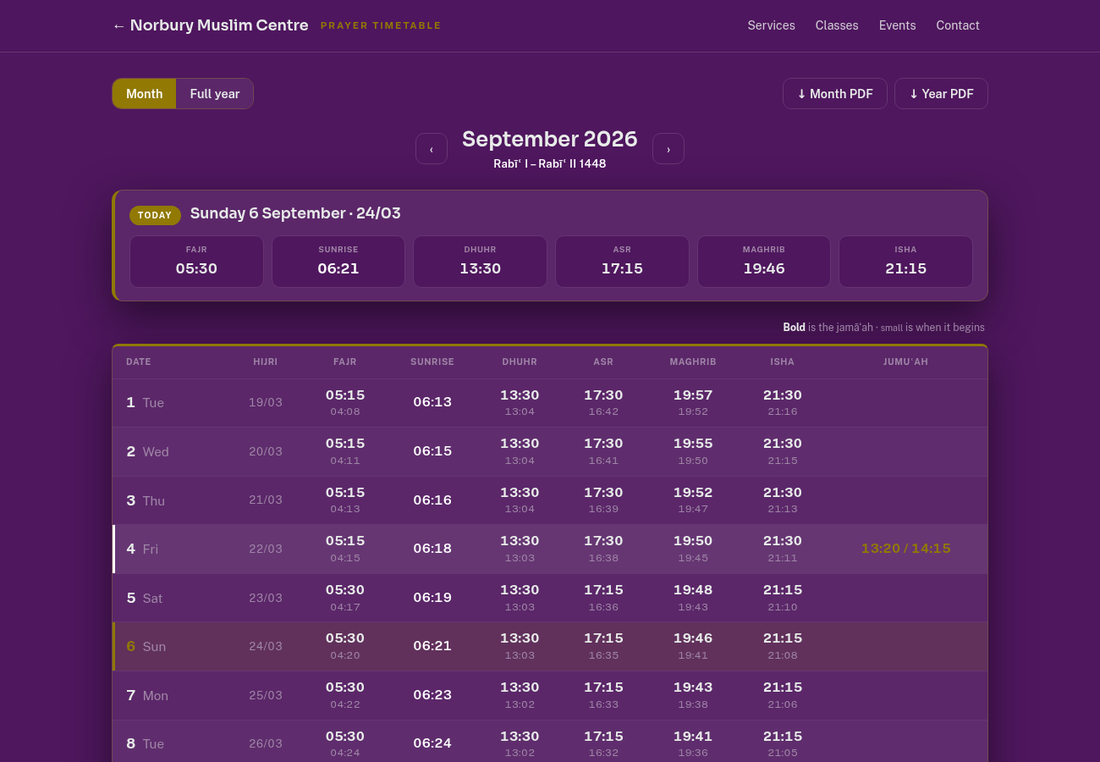Click the ASR column header
This screenshot has width=1100, height=762.
click(603, 361)
